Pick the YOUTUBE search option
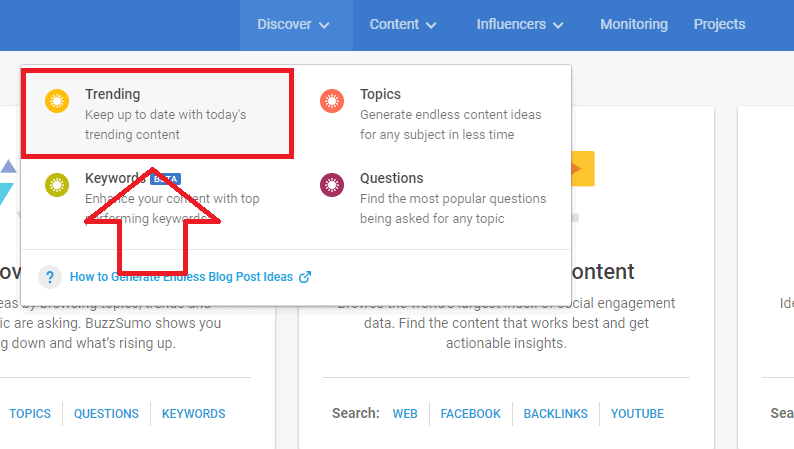 pos(637,413)
